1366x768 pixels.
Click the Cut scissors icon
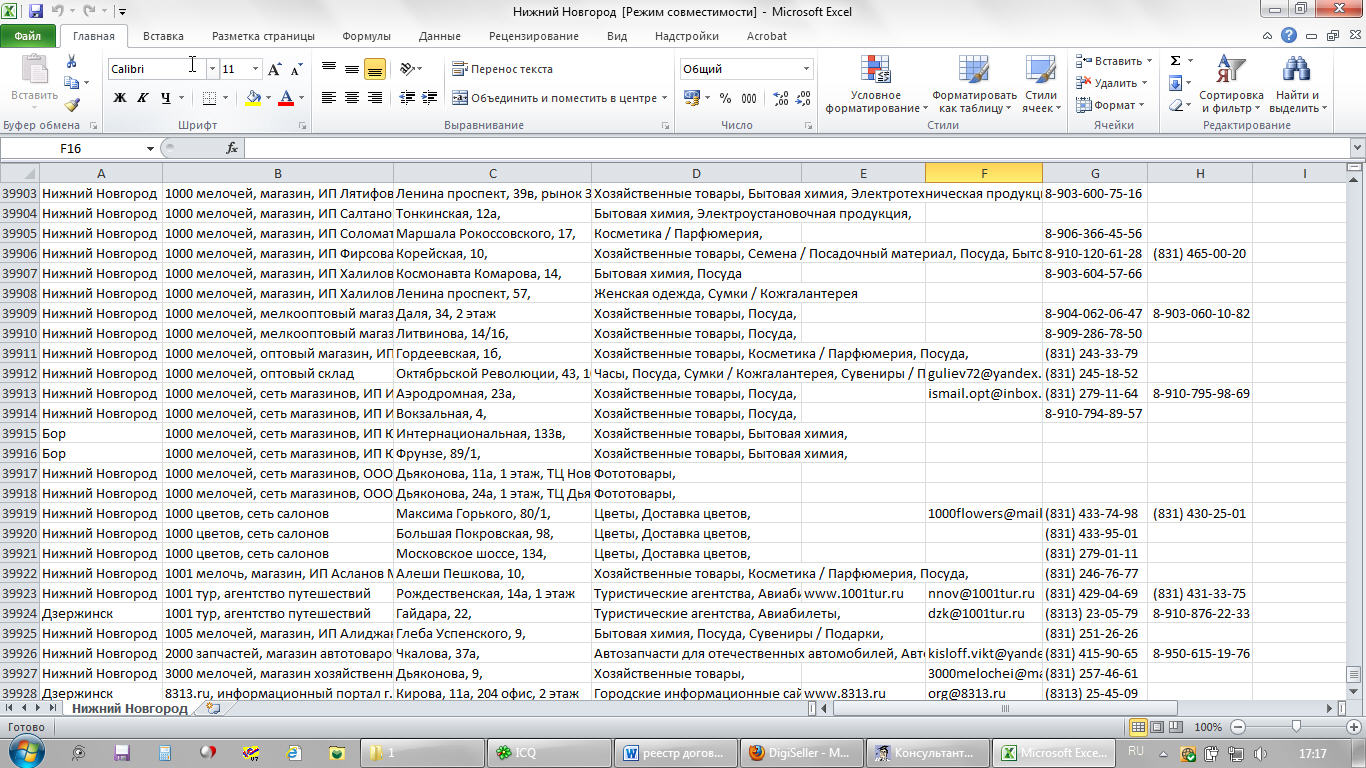72,61
